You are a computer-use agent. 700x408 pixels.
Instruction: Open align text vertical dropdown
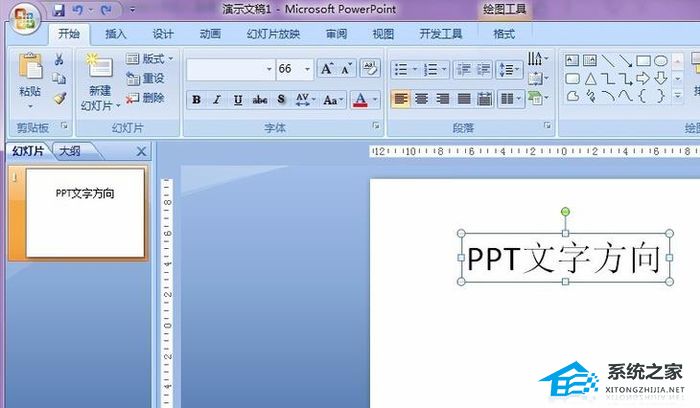click(538, 79)
